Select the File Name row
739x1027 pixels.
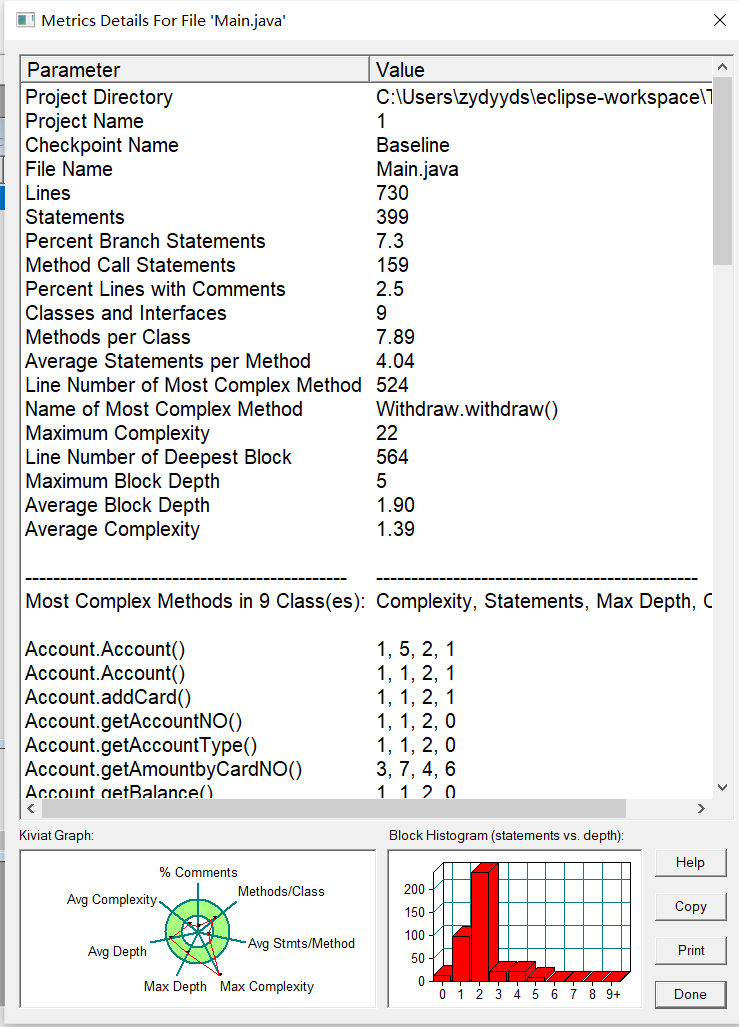click(x=367, y=169)
